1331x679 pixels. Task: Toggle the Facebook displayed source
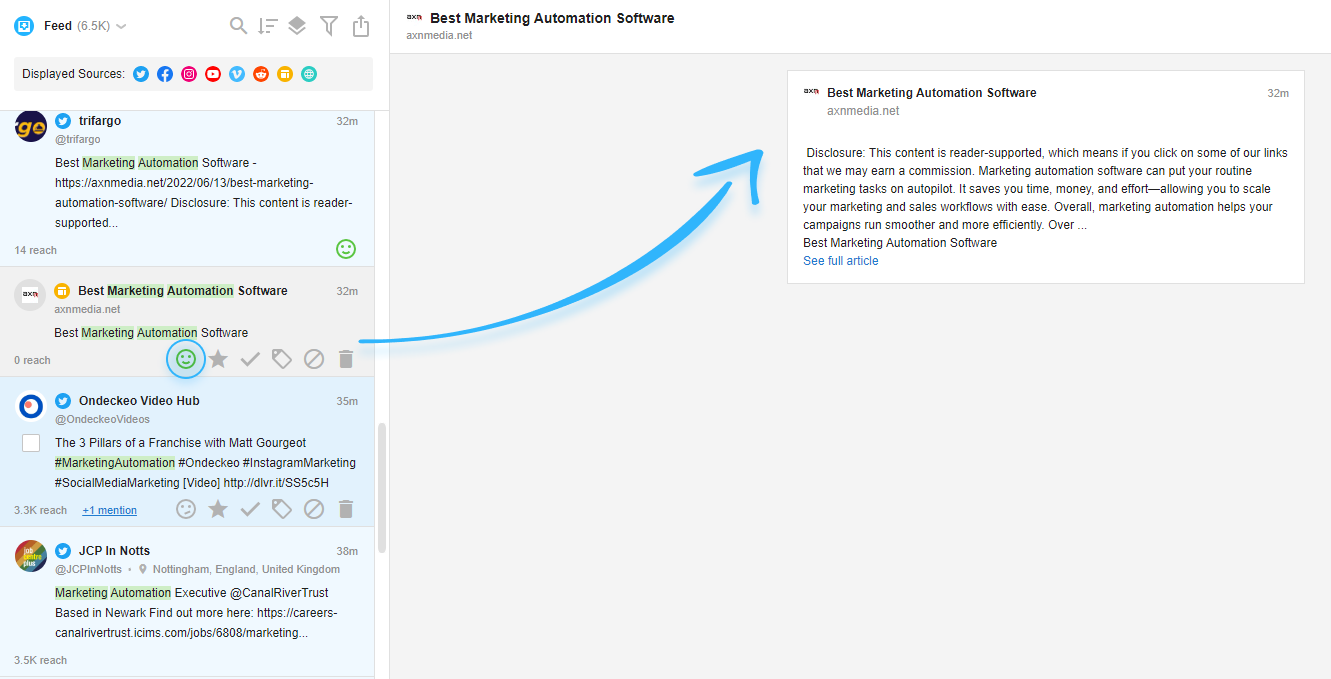pos(165,74)
